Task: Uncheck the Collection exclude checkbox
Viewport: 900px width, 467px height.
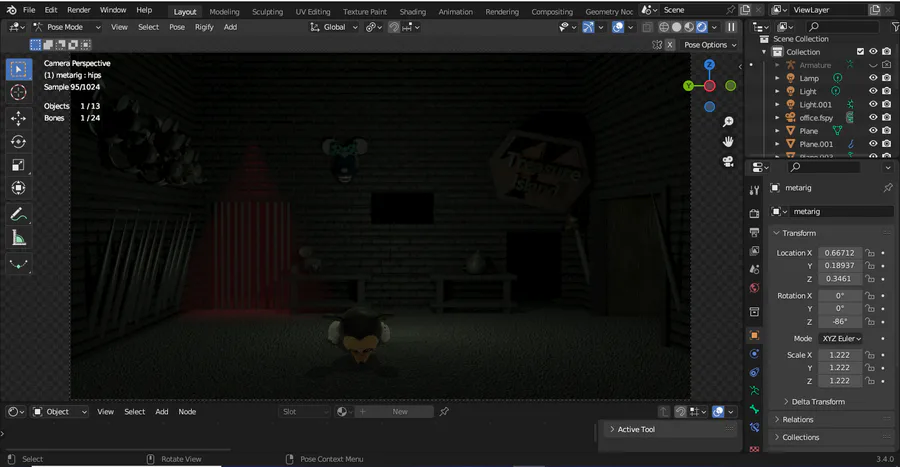Action: pyautogui.click(x=860, y=52)
